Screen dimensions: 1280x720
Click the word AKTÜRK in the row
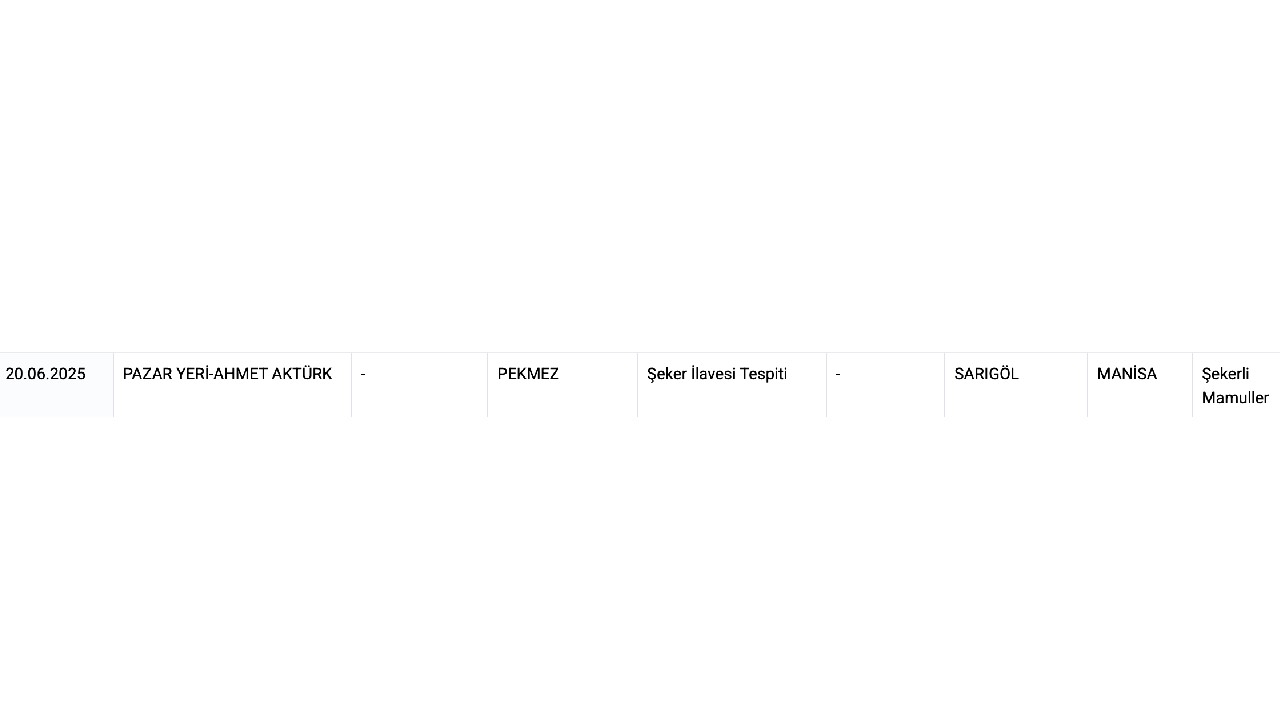[x=302, y=374]
